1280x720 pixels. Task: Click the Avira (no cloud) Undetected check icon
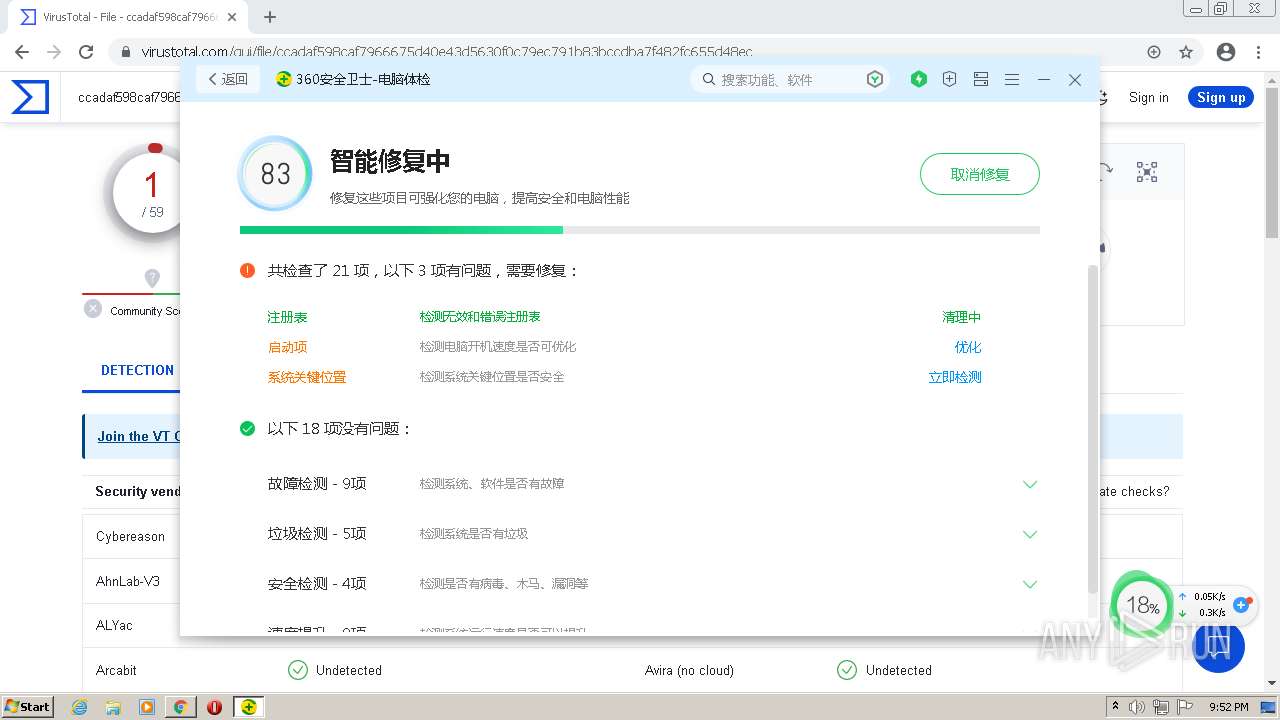[x=847, y=670]
